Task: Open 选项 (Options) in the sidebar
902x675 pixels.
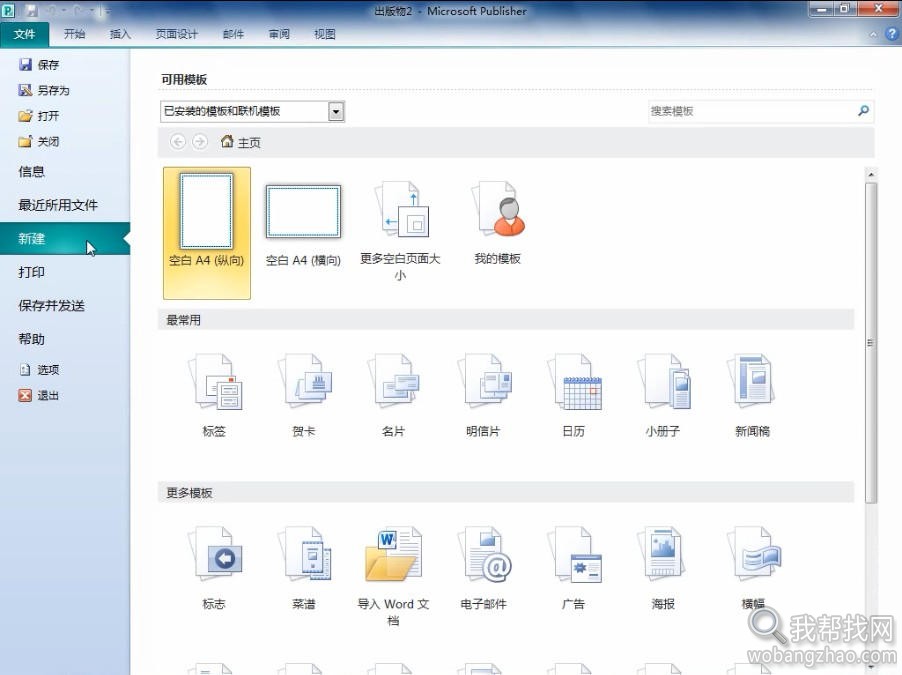Action: tap(39, 369)
